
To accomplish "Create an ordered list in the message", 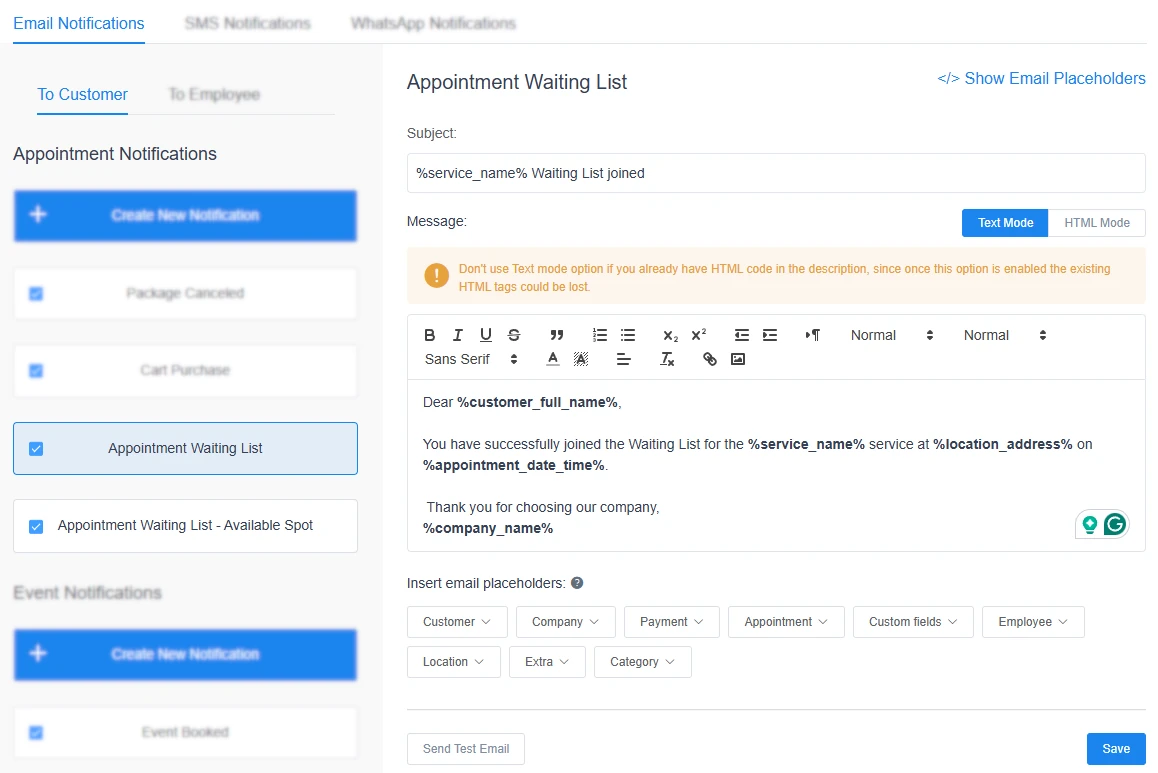I will tap(598, 335).
